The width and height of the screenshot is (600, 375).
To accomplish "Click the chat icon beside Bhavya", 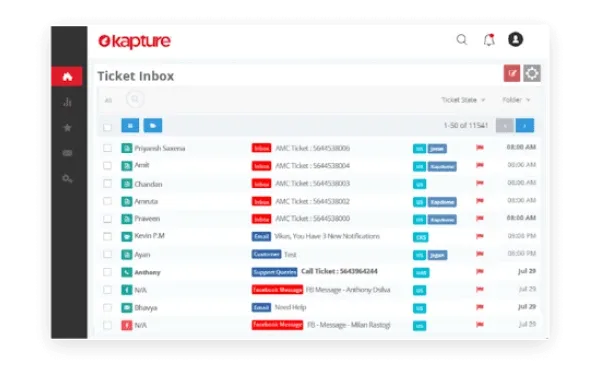I will click(127, 307).
